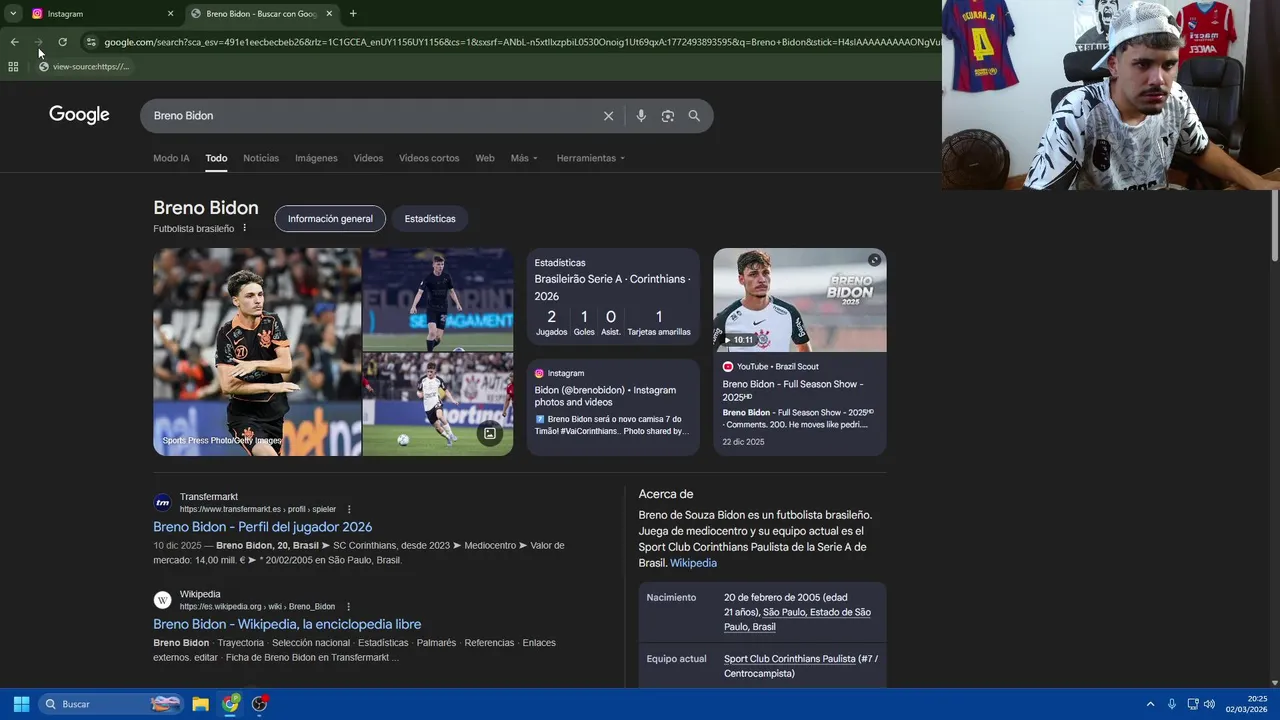This screenshot has width=1280, height=720.
Task: Open File Explorer from taskbar
Action: [200, 704]
